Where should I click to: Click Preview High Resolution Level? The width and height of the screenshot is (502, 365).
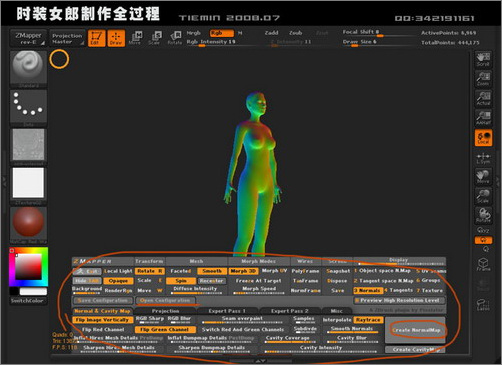click(x=399, y=301)
